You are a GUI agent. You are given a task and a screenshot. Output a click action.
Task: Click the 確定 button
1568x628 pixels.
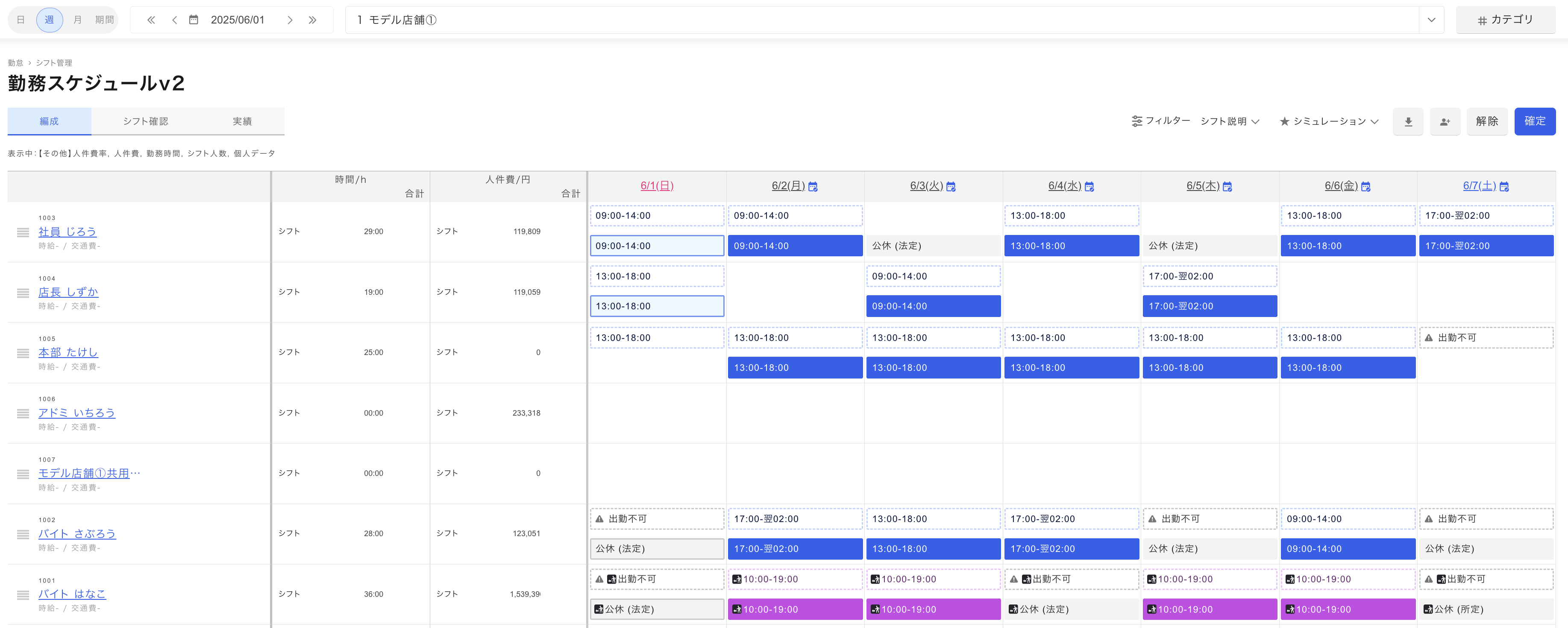click(x=1535, y=121)
